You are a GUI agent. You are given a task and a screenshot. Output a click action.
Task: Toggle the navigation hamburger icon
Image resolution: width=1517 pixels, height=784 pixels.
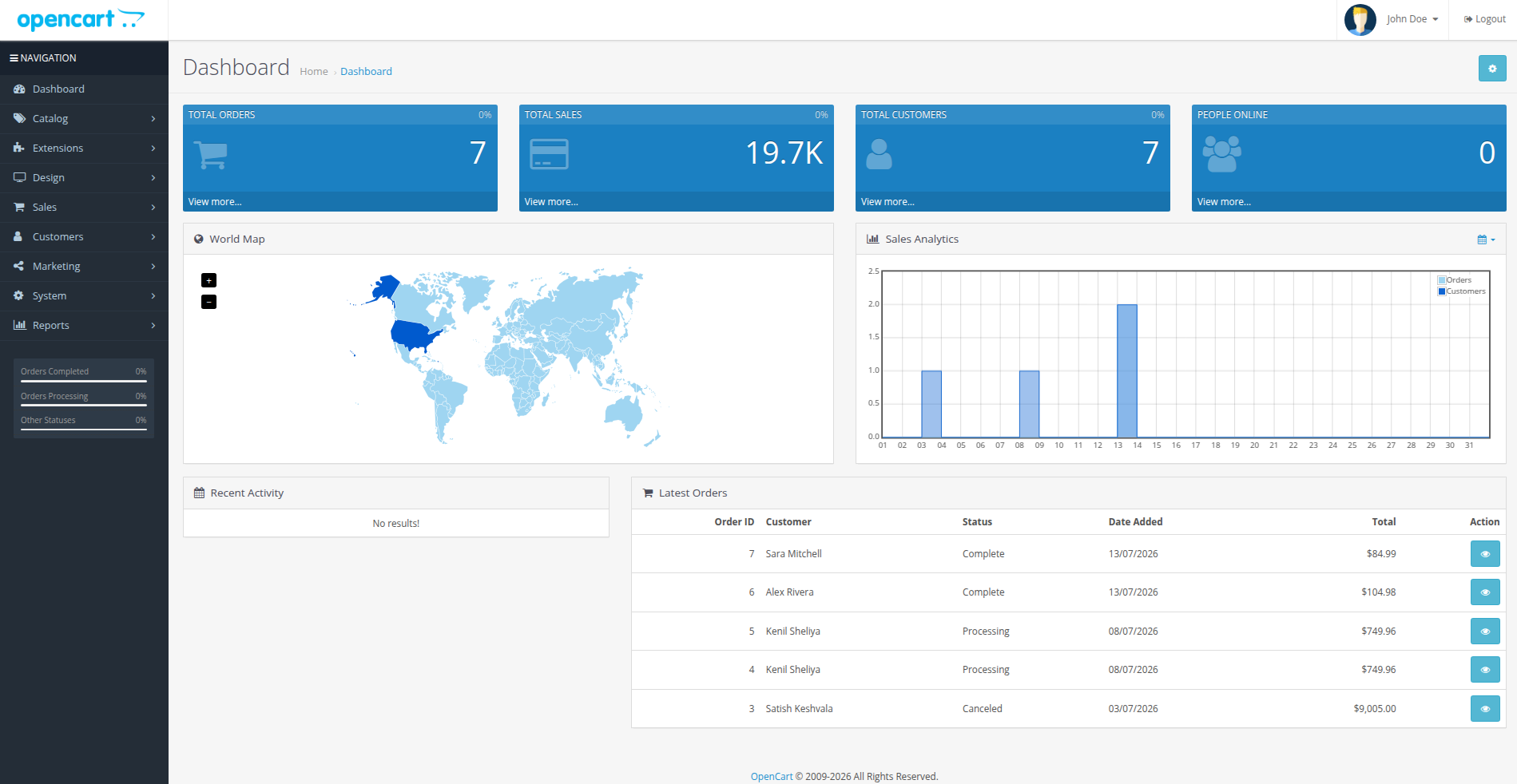pyautogui.click(x=14, y=58)
